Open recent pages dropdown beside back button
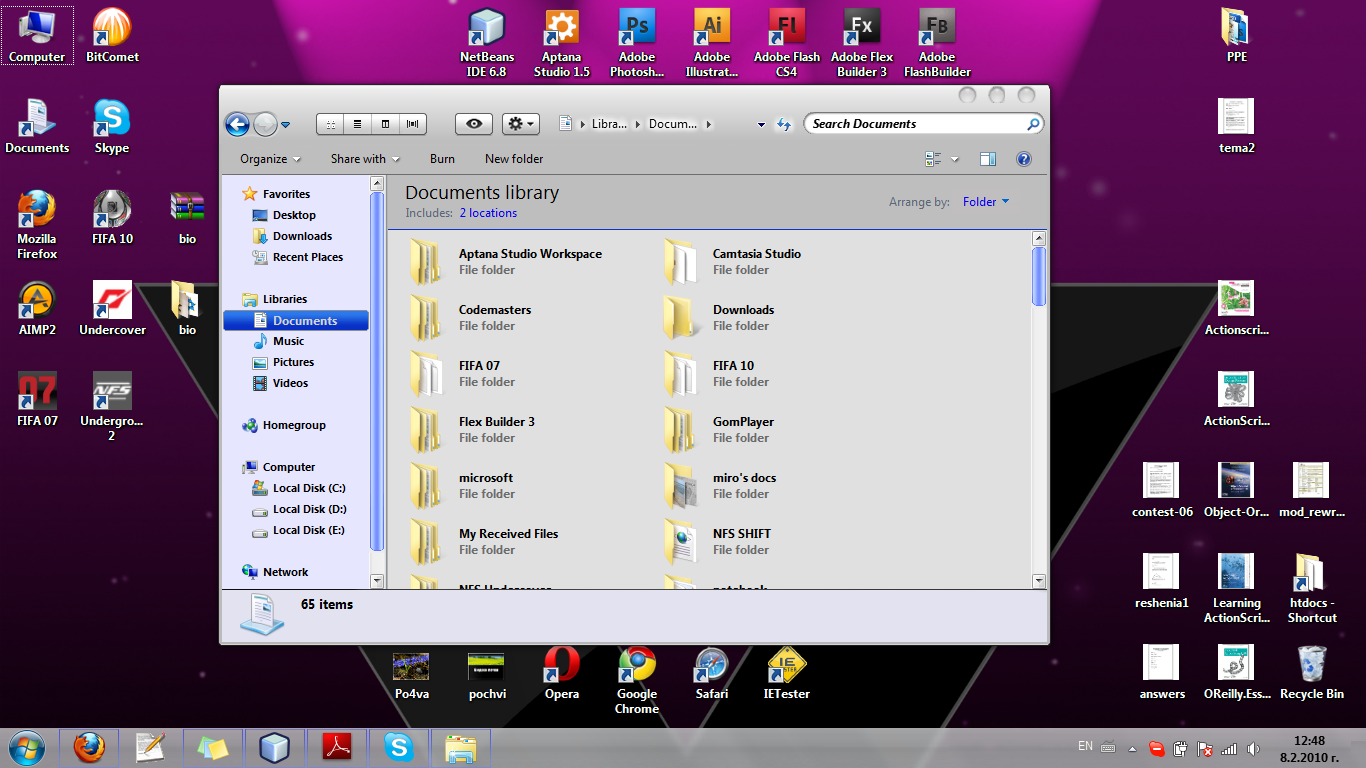The image size is (1366, 768). point(286,125)
